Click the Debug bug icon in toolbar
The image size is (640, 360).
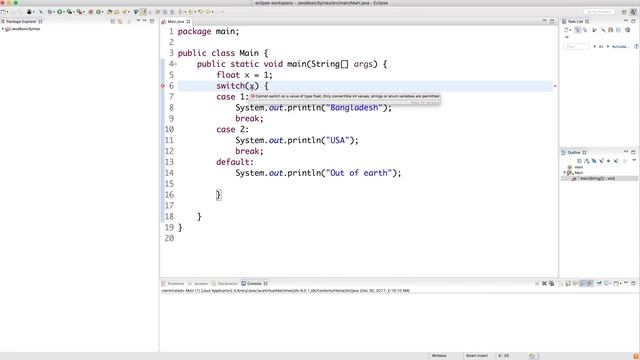(49, 12)
